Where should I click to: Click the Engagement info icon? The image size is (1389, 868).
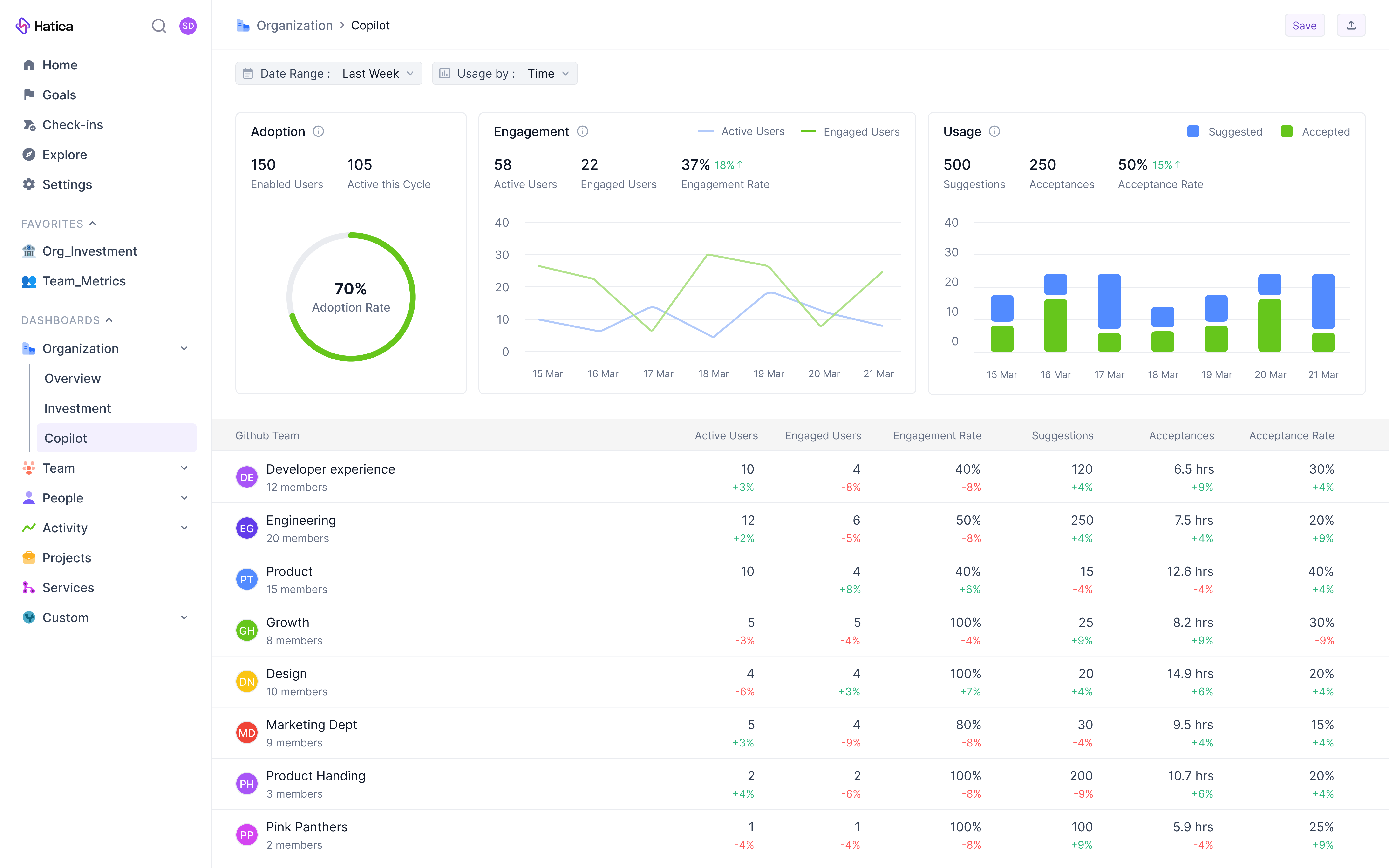(583, 131)
